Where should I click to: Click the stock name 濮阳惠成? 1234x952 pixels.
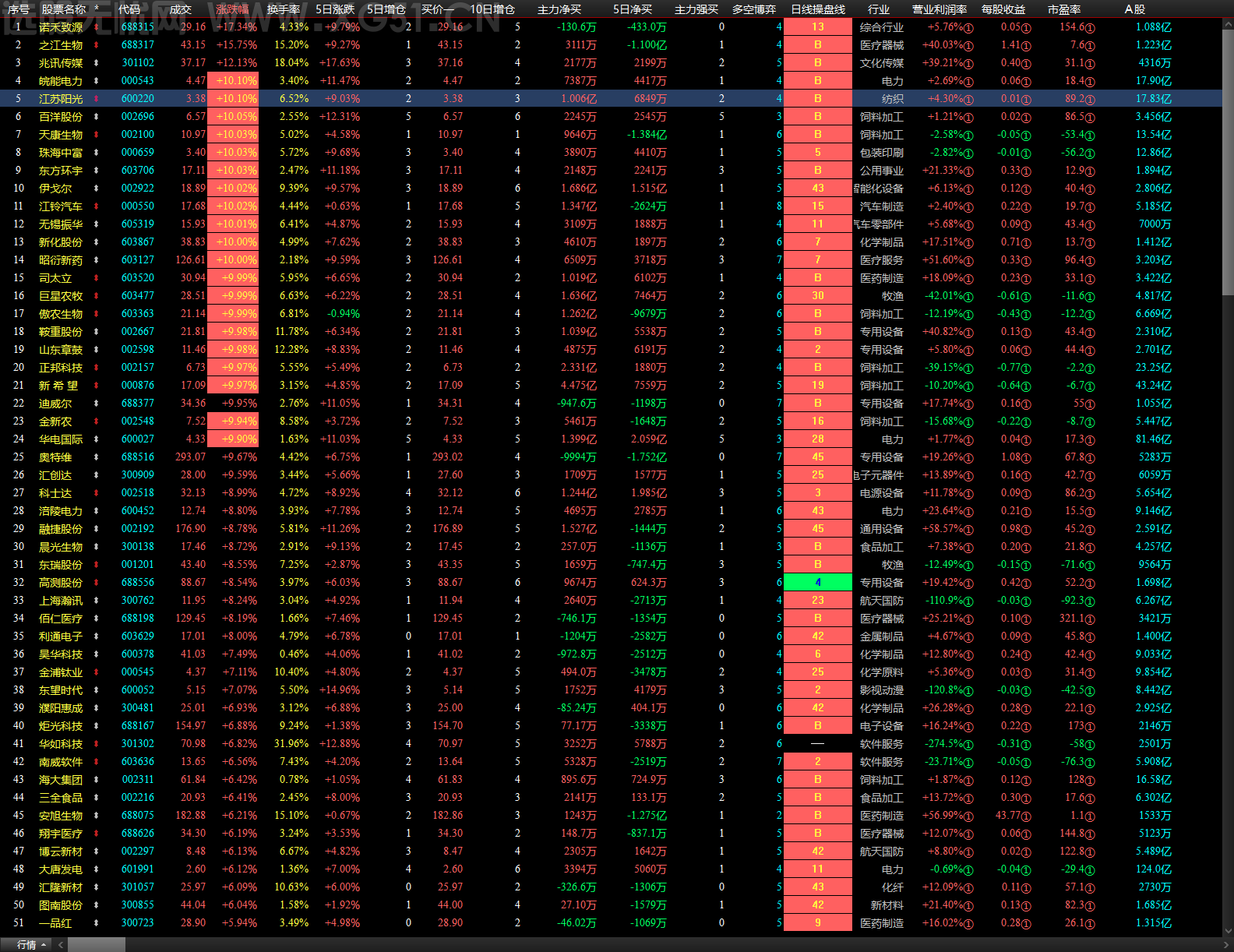61,708
